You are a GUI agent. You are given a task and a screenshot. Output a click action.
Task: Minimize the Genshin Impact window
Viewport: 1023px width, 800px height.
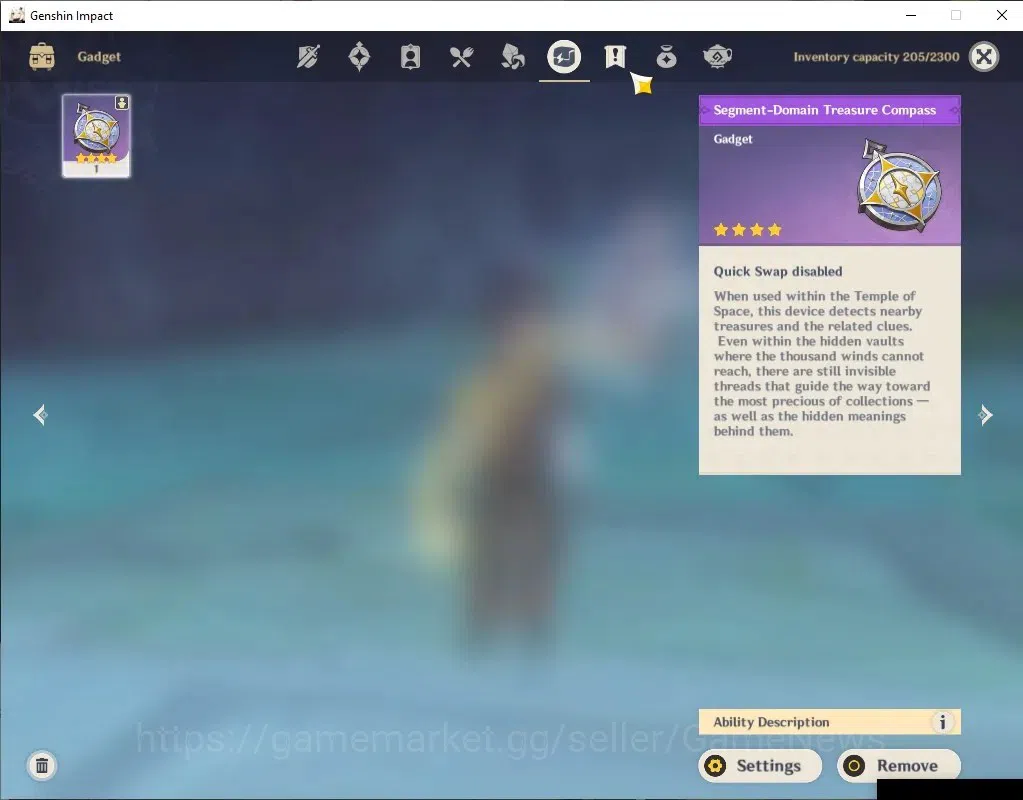click(x=911, y=15)
